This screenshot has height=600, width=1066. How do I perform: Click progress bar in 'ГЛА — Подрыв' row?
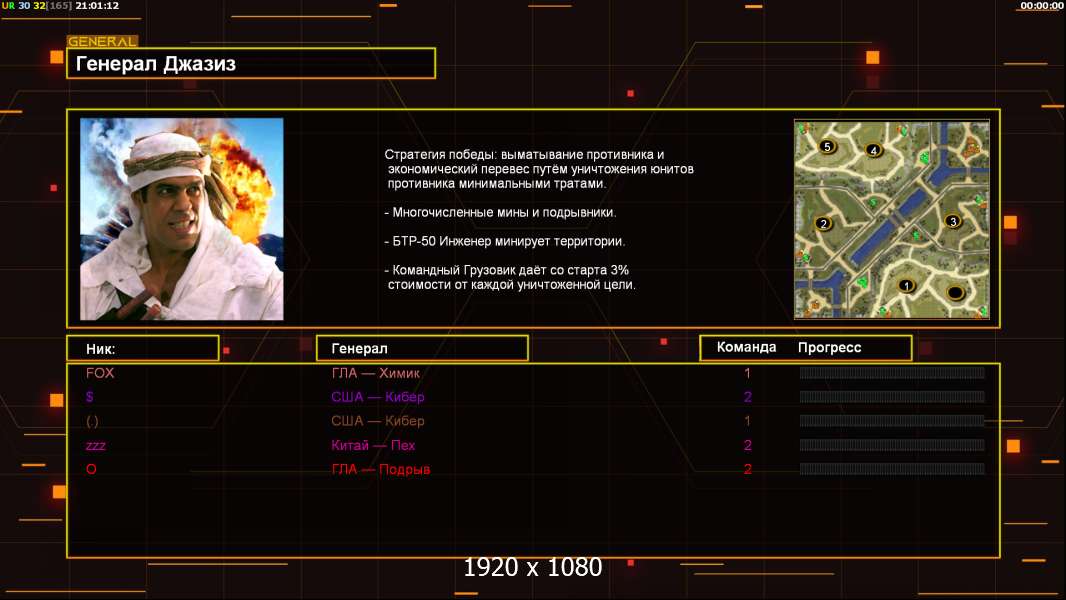(892, 469)
